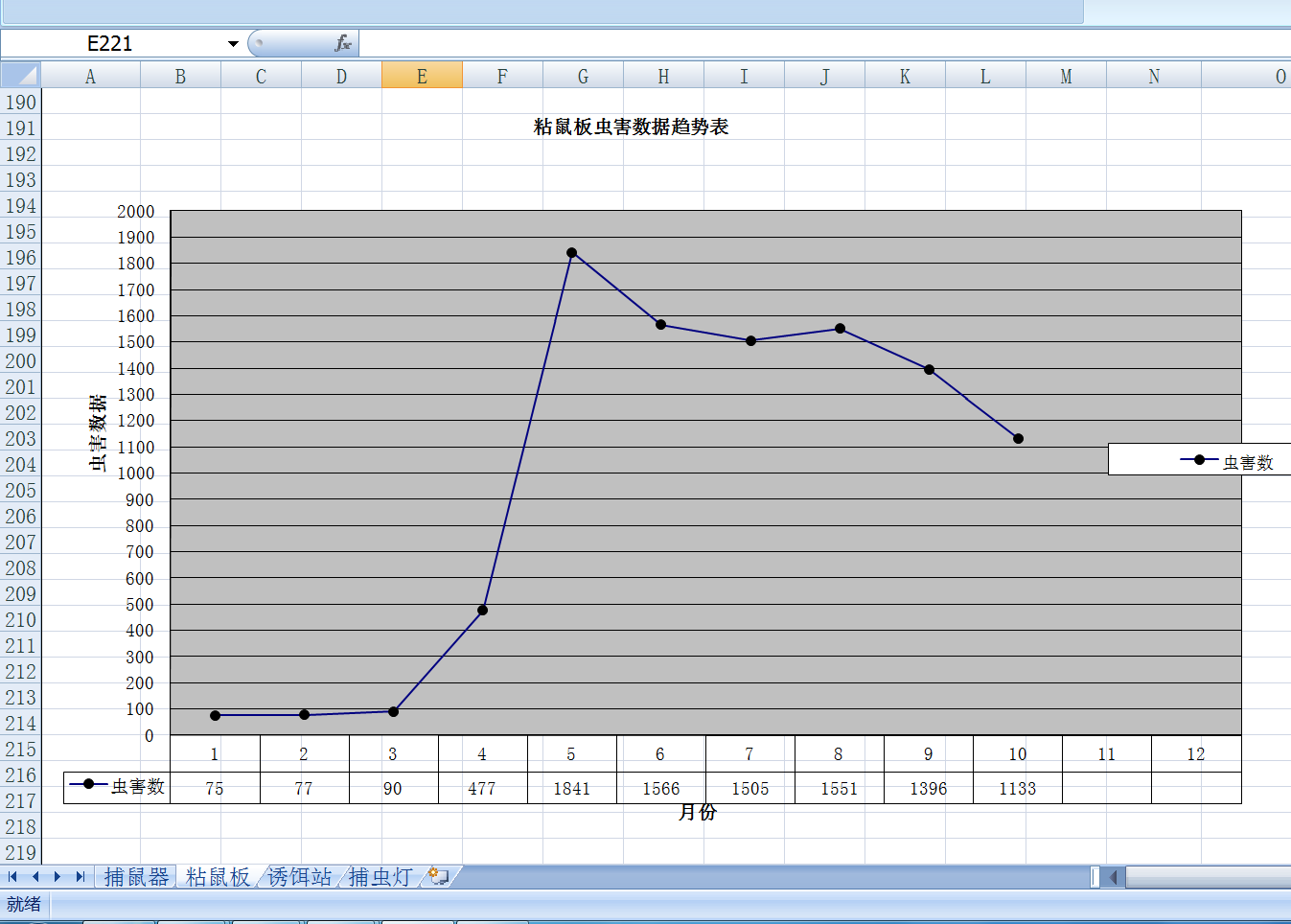Click the chart title 粘鼠板虫害数据趋势表
The width and height of the screenshot is (1291, 924).
click(x=631, y=127)
